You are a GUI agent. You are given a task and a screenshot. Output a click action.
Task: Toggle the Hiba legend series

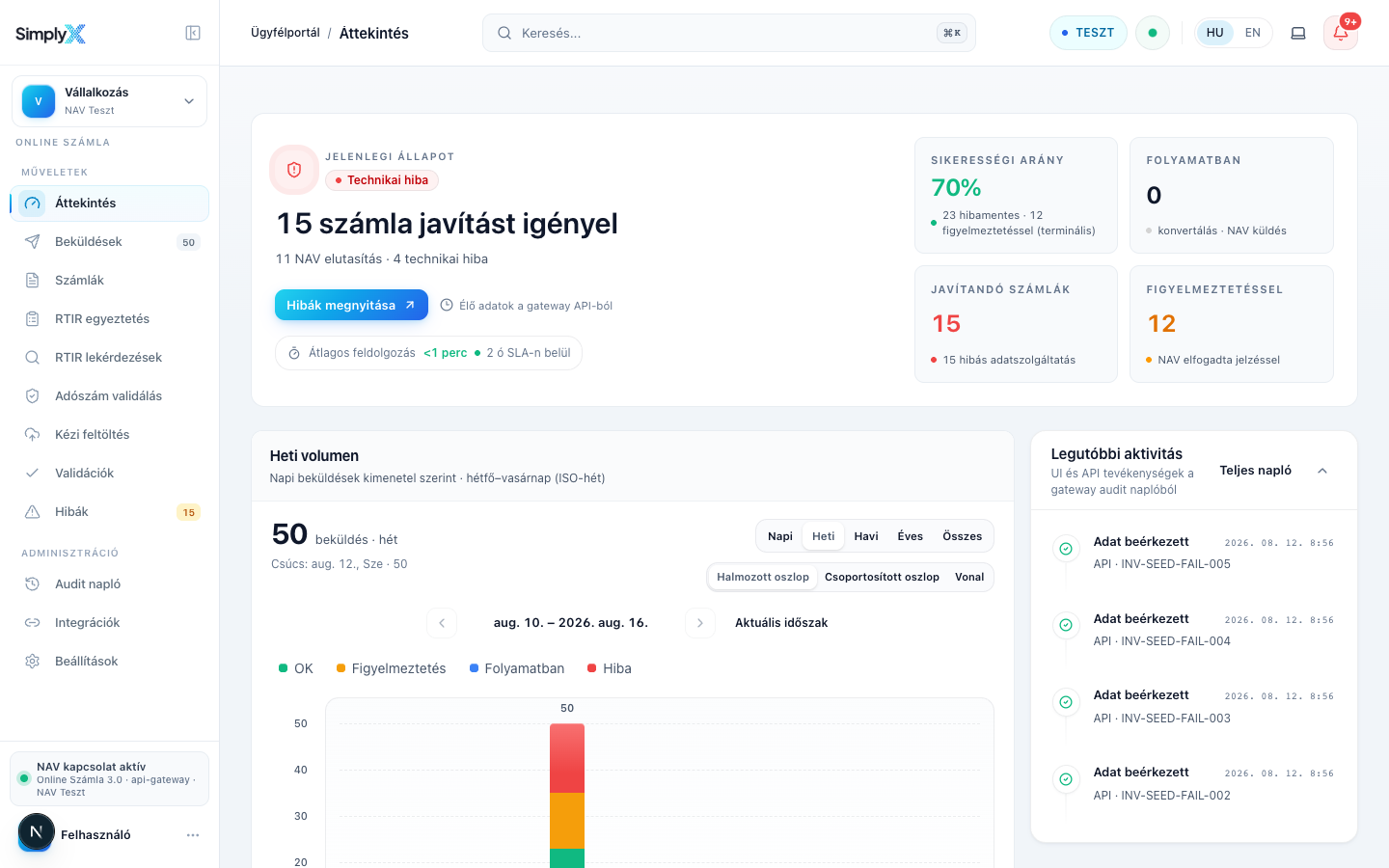point(610,668)
